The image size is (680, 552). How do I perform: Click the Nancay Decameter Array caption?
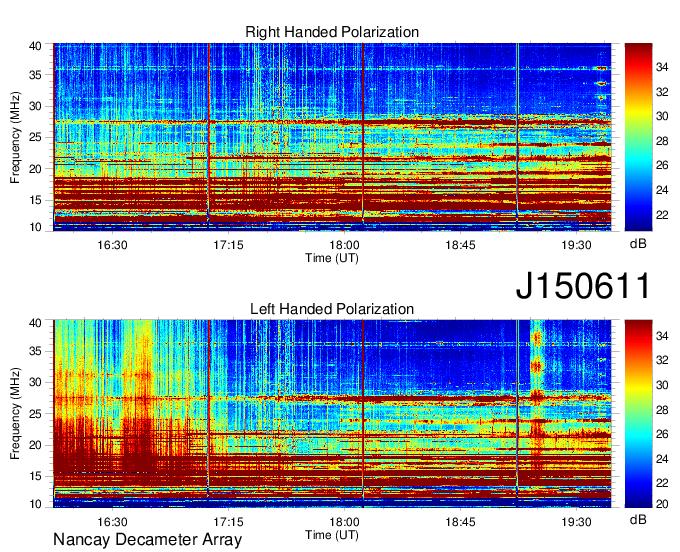click(x=147, y=539)
